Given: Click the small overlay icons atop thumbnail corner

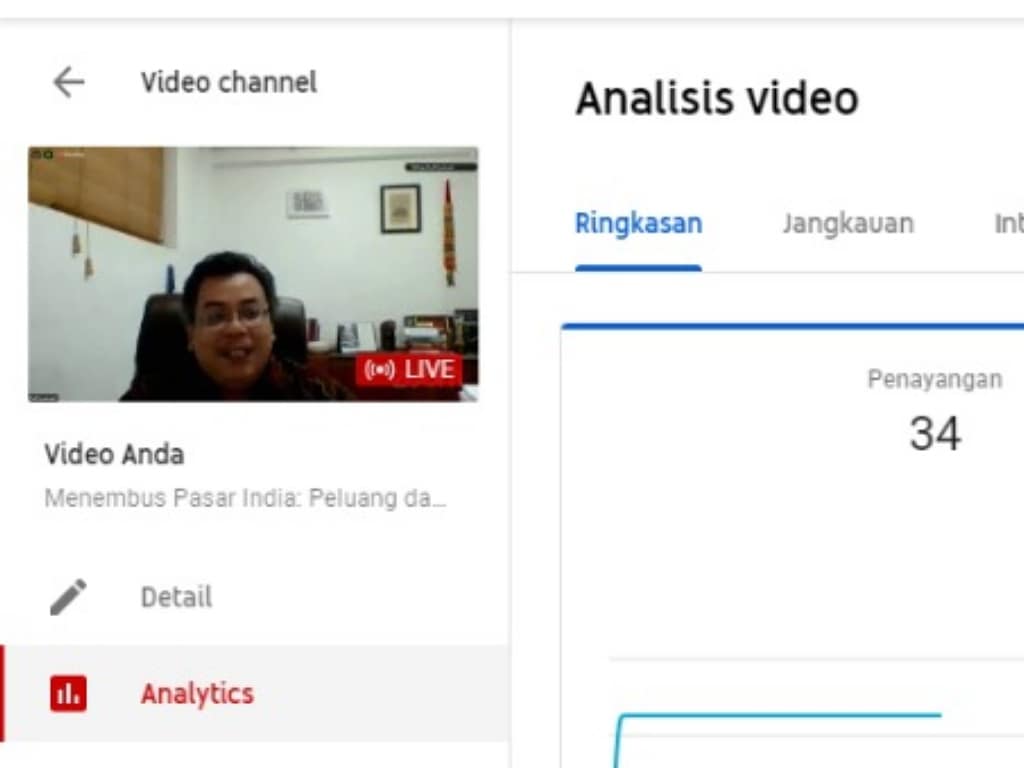Looking at the screenshot, I should [41, 154].
